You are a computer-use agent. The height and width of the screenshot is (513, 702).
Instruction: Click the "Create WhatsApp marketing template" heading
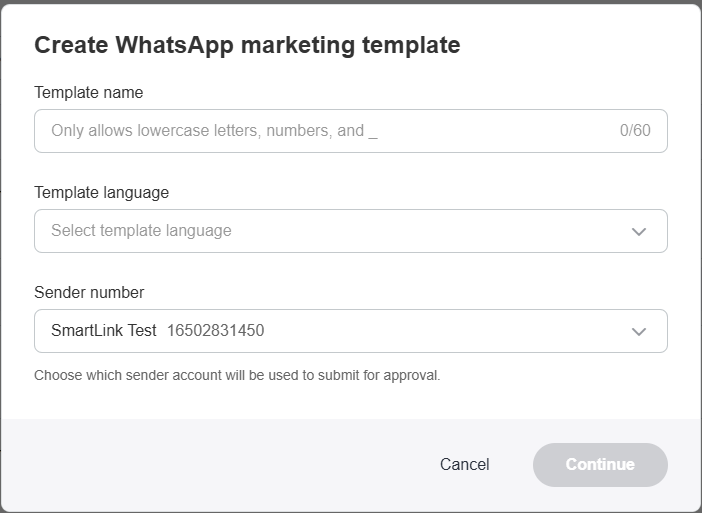click(x=247, y=45)
